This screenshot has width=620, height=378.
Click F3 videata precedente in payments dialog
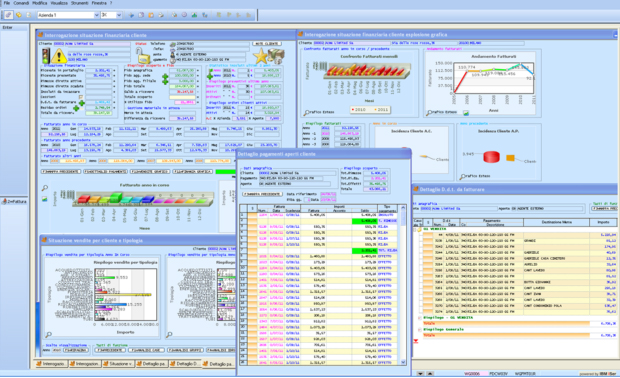[262, 194]
